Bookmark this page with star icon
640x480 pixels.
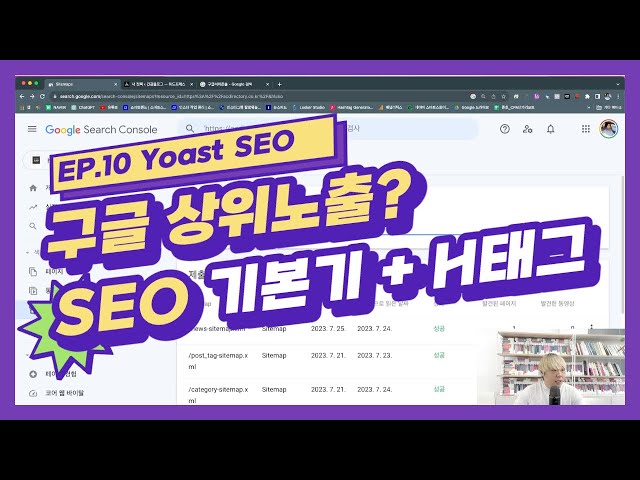point(503,96)
